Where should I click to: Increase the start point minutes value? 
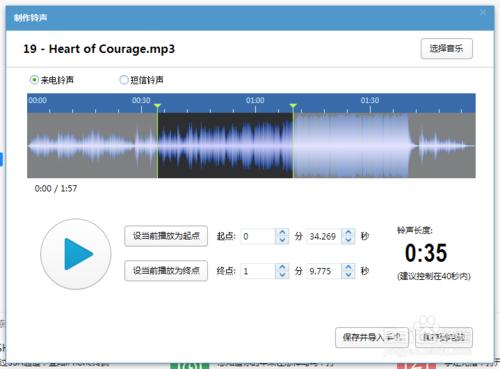pyautogui.click(x=282, y=233)
